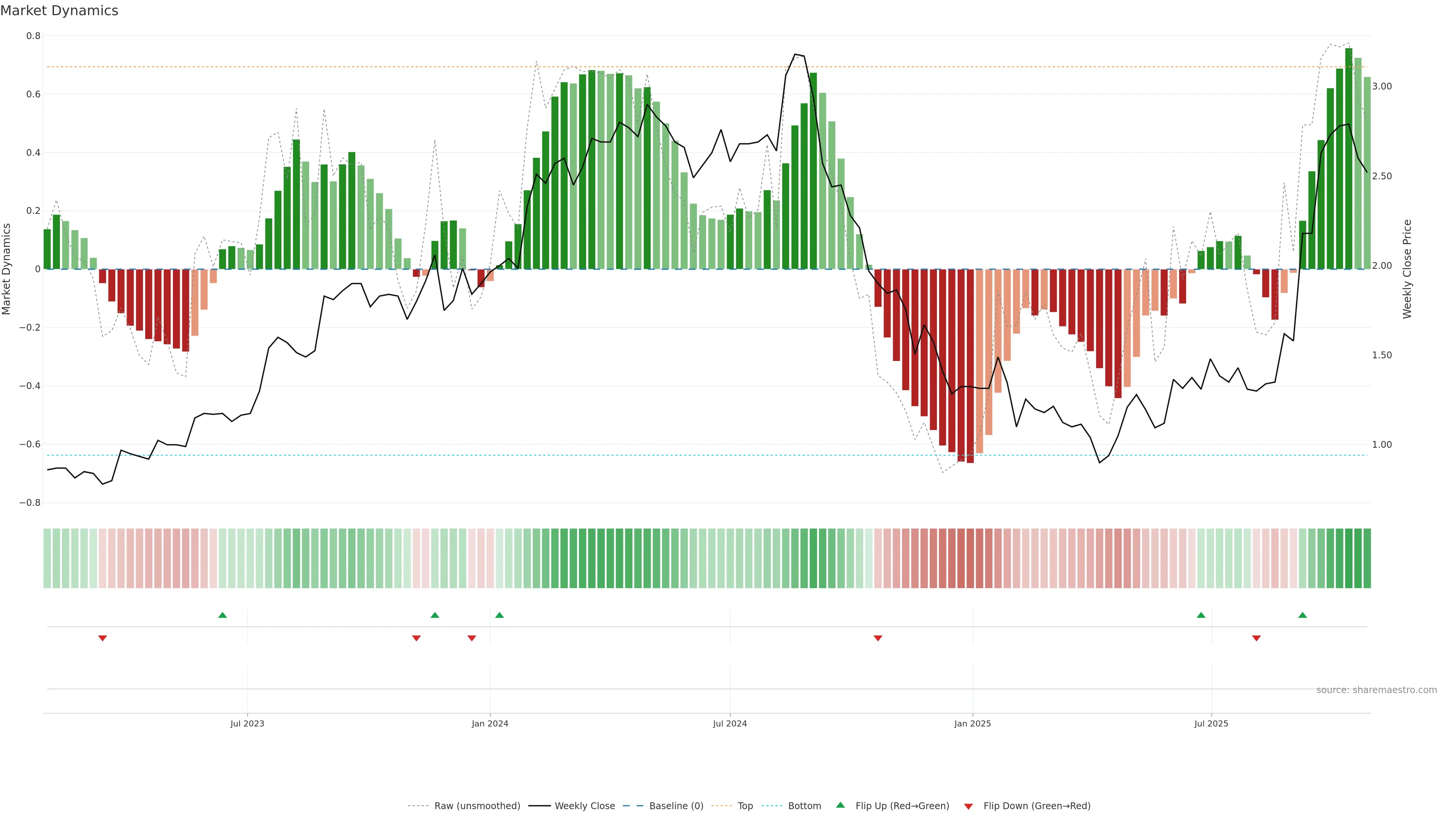1456x819 pixels.
Task: Click the green flip-up marker just after Jan 2024
Action: (499, 615)
